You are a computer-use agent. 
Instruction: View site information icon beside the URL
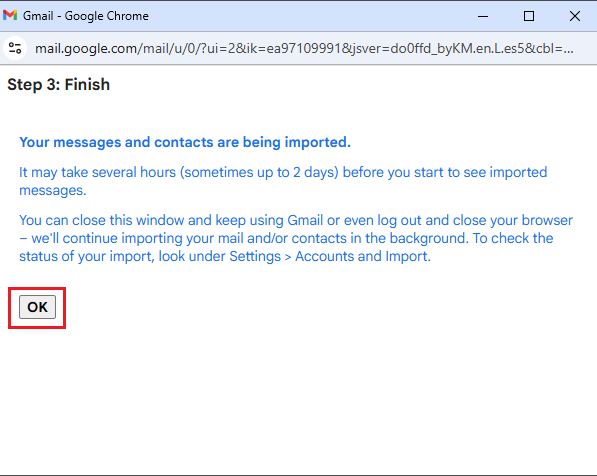click(x=15, y=48)
